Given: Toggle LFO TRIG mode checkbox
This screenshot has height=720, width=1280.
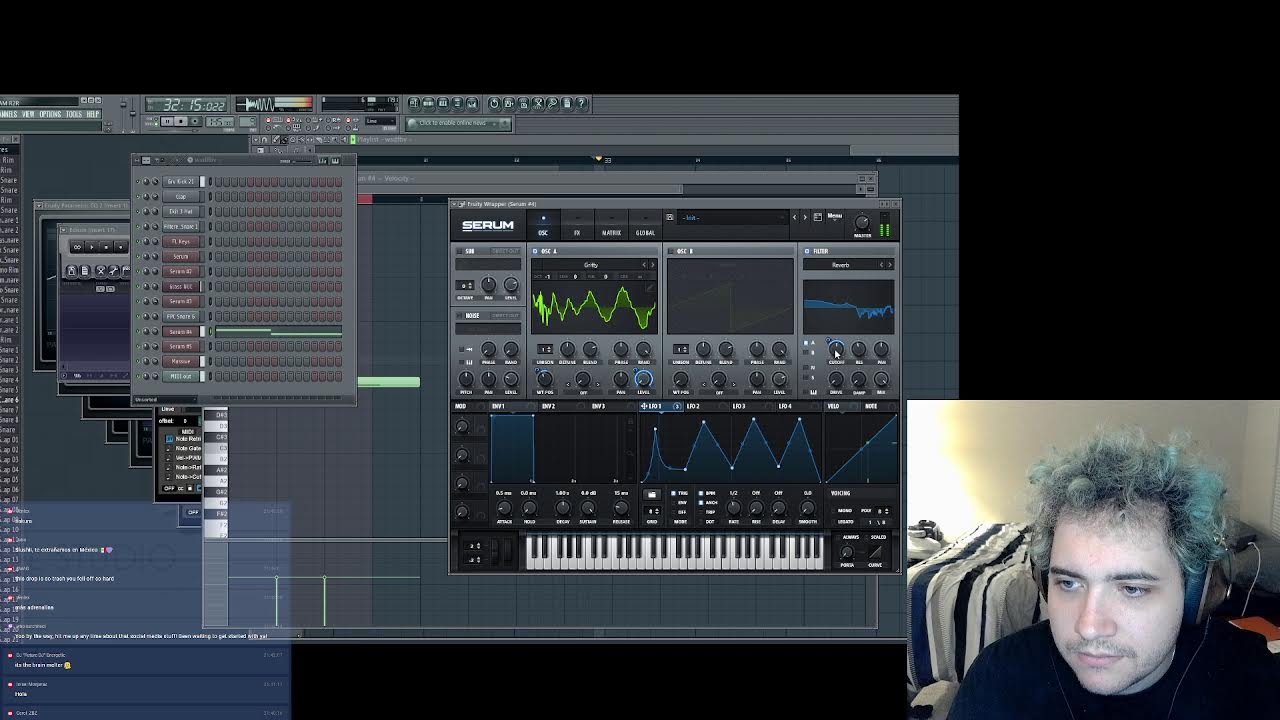Looking at the screenshot, I should point(673,494).
